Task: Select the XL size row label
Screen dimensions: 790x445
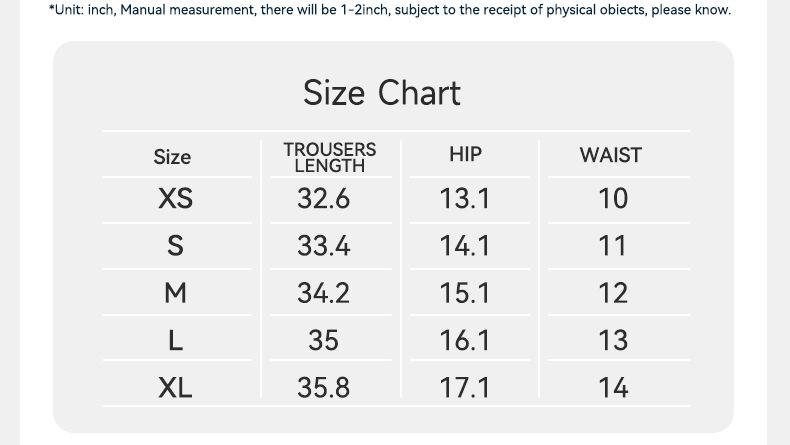Action: (175, 388)
